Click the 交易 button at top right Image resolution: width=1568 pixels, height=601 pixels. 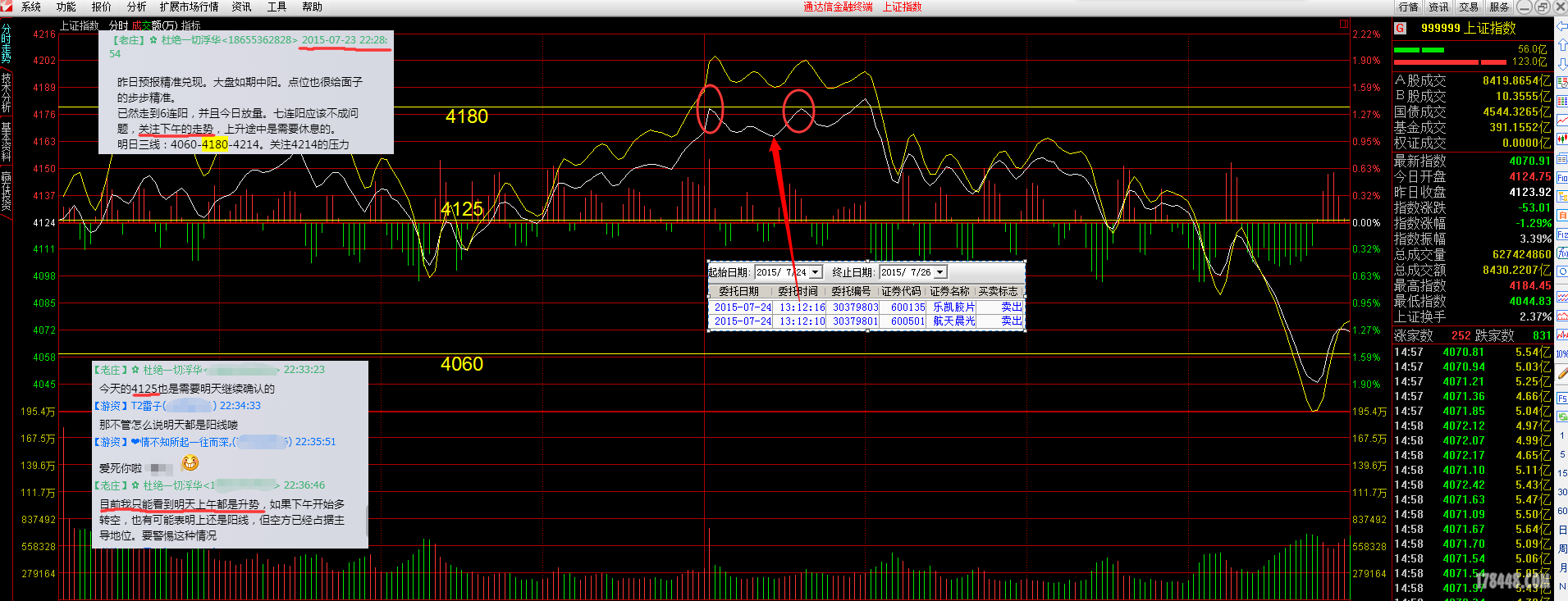point(1469,7)
